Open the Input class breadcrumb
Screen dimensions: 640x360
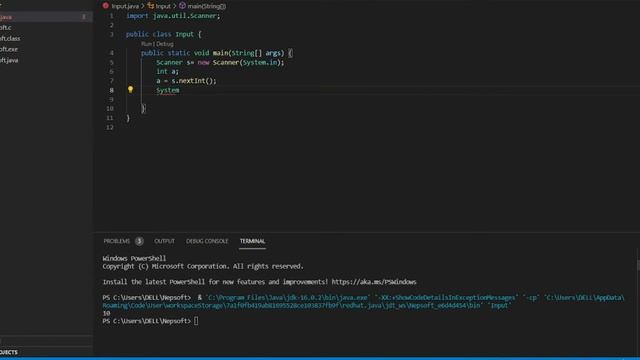(x=159, y=6)
